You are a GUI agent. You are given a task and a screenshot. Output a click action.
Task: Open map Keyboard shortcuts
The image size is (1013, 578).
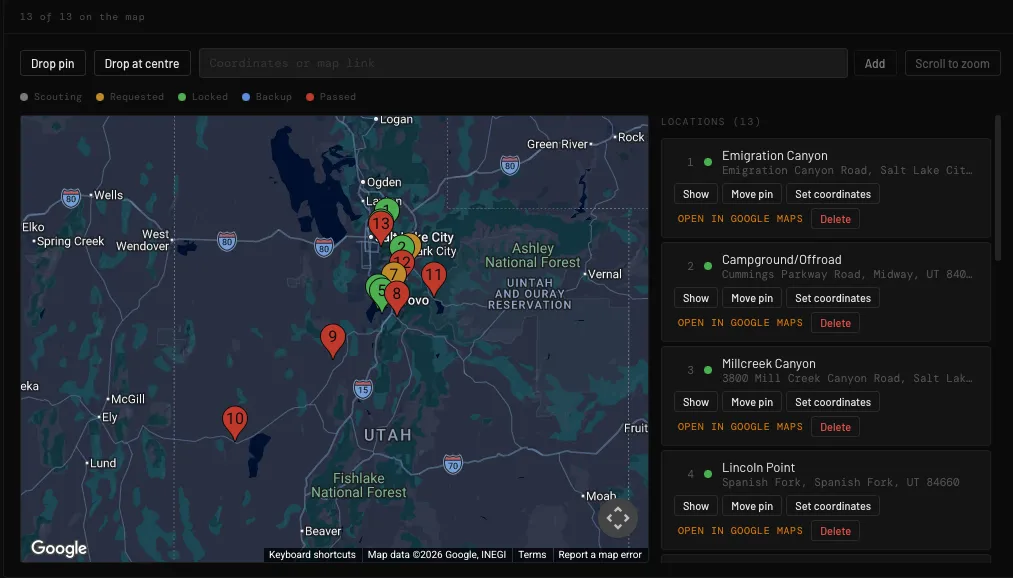click(312, 555)
